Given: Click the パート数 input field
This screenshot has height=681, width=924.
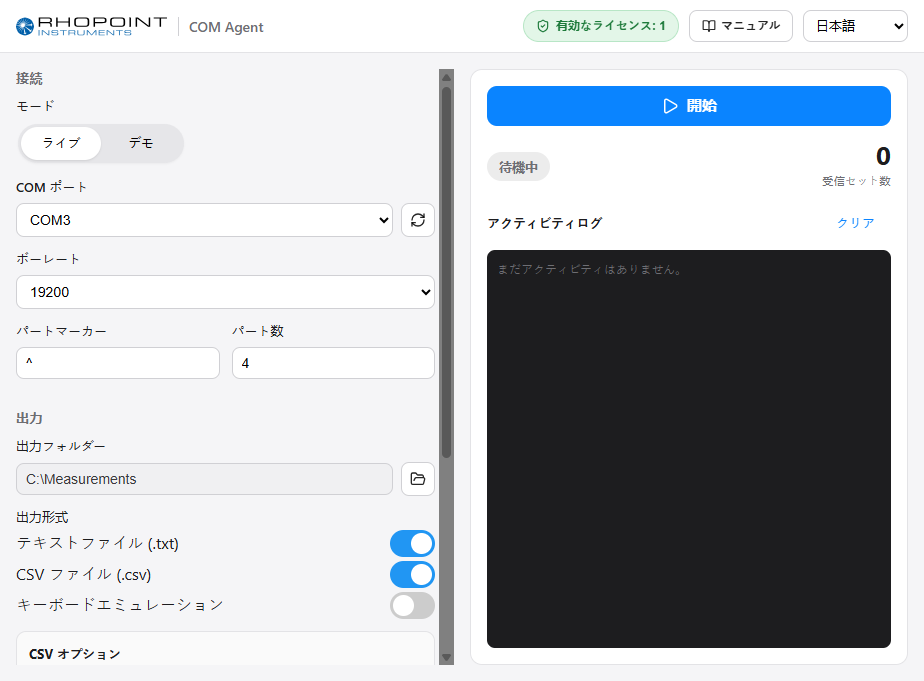Looking at the screenshot, I should click(x=334, y=363).
